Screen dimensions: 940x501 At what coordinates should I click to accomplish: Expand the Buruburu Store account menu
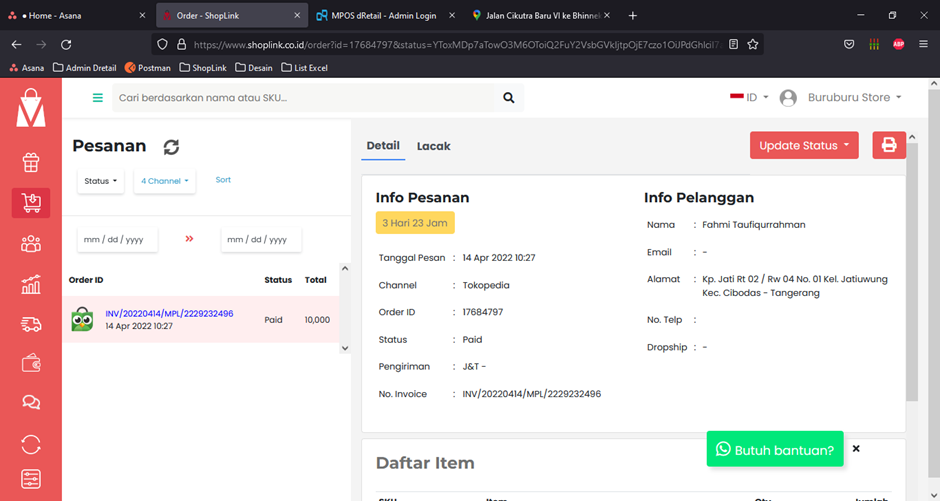pyautogui.click(x=854, y=98)
